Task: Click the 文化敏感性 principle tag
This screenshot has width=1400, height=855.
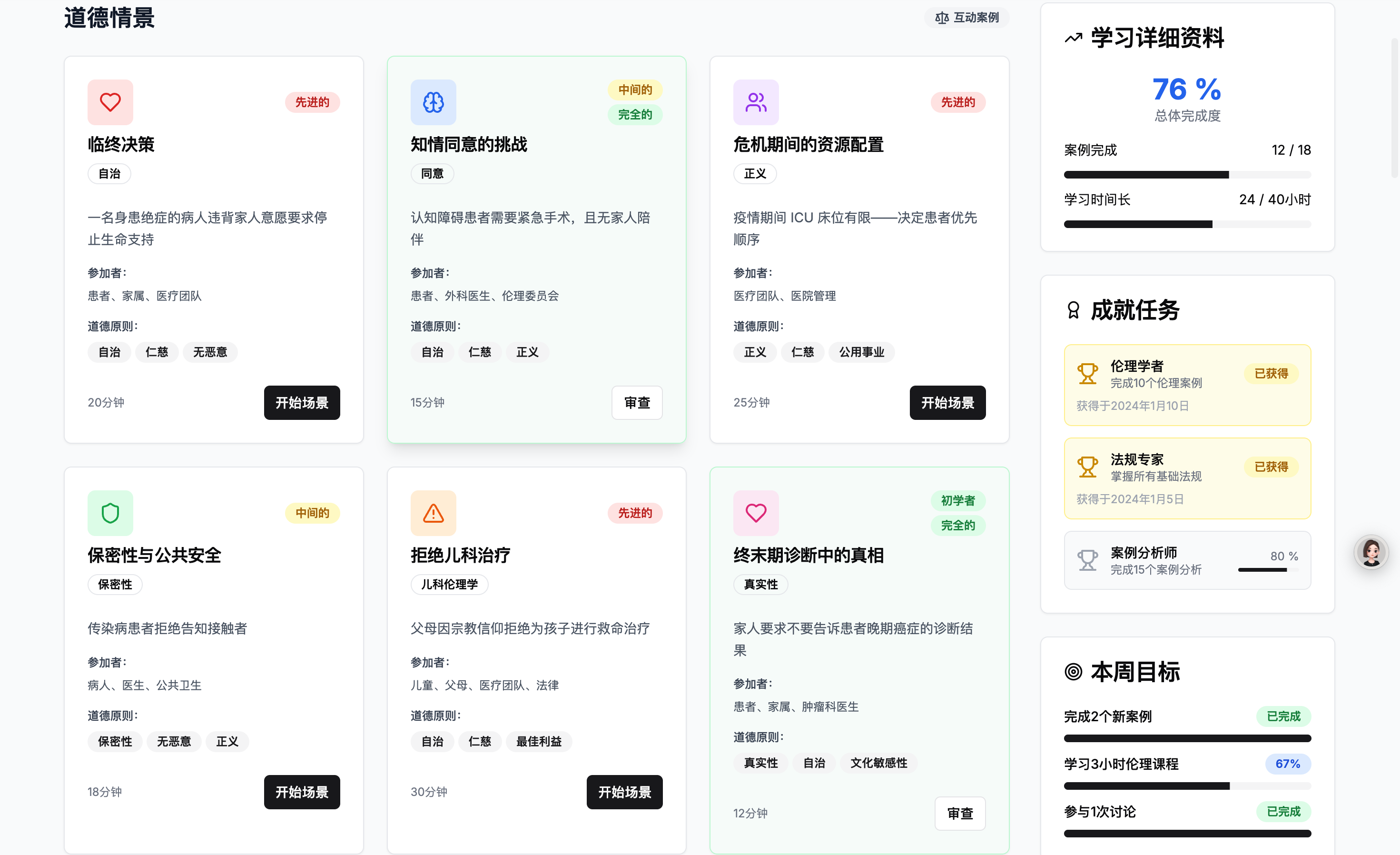Action: [x=878, y=763]
